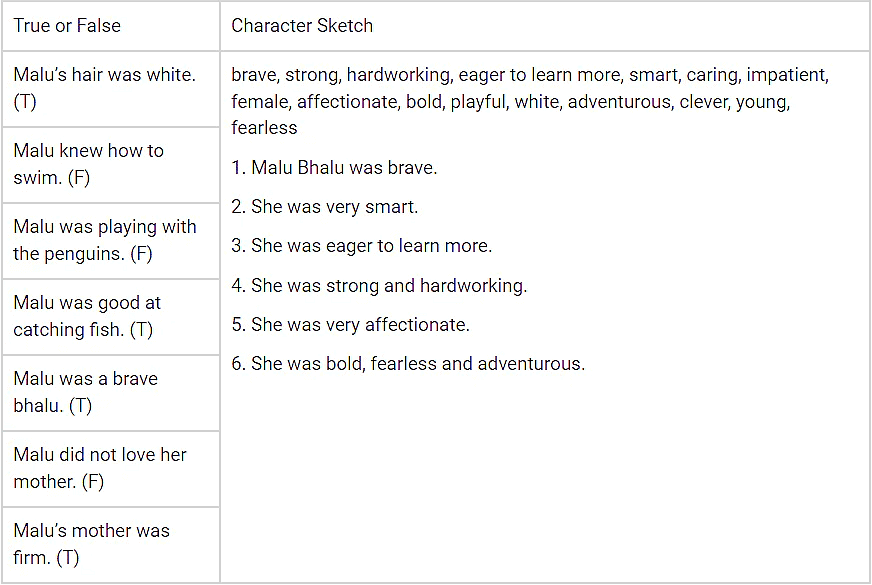Click the "did not love her mother" statement
The image size is (872, 585).
[100, 468]
